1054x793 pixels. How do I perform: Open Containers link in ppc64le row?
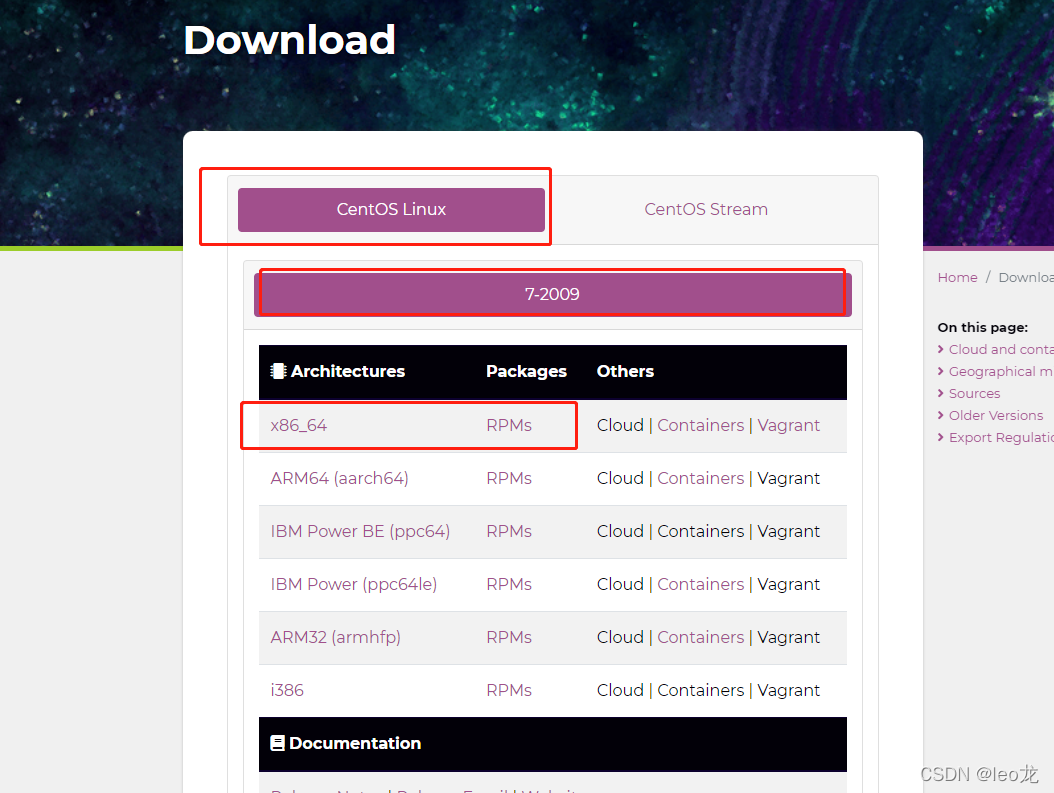click(700, 585)
